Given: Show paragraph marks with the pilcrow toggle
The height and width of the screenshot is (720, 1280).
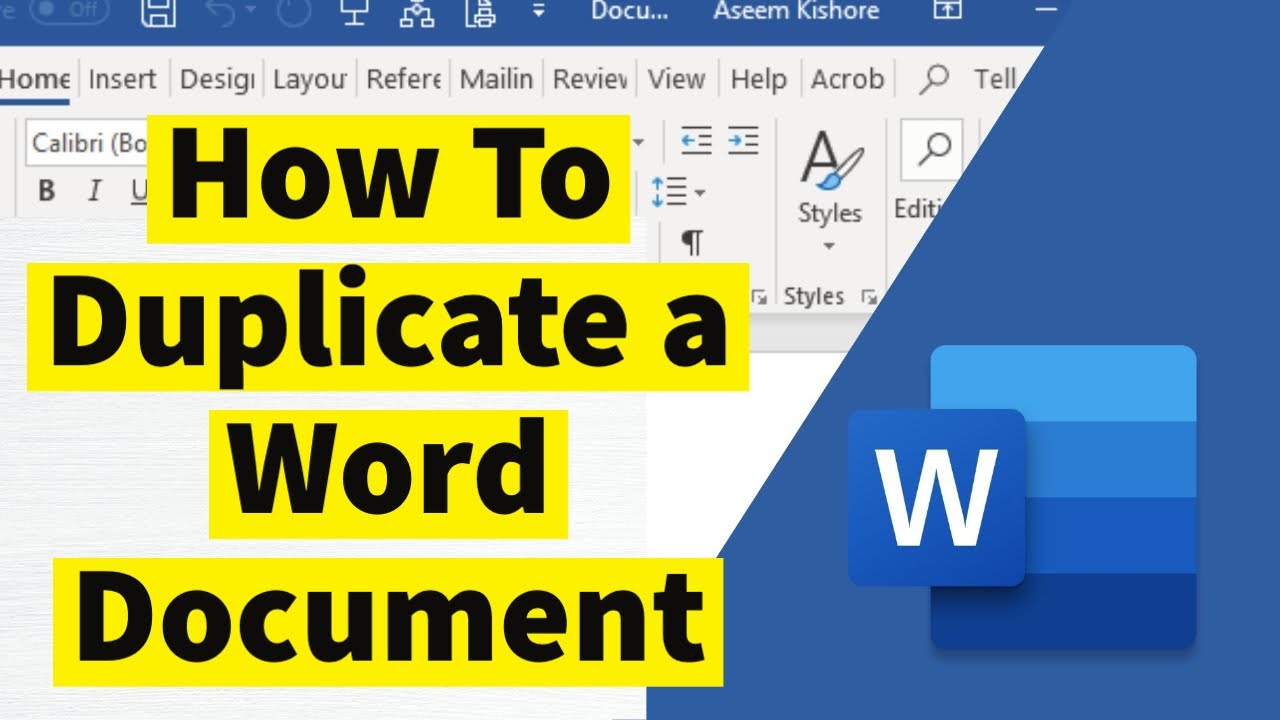Looking at the screenshot, I should (x=694, y=240).
